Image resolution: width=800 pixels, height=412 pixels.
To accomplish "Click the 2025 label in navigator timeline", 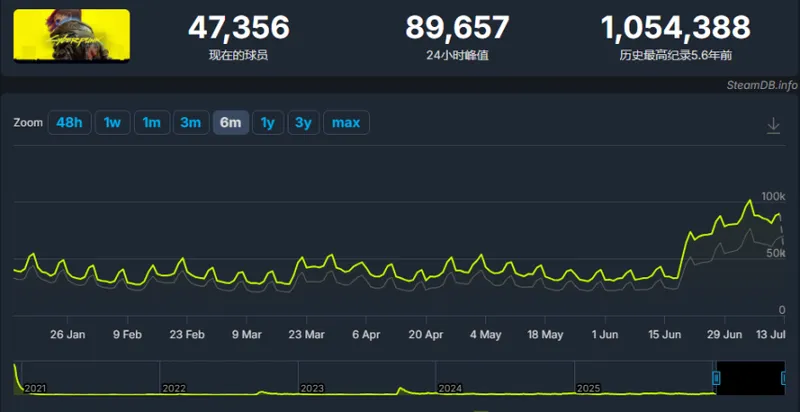I will click(588, 389).
